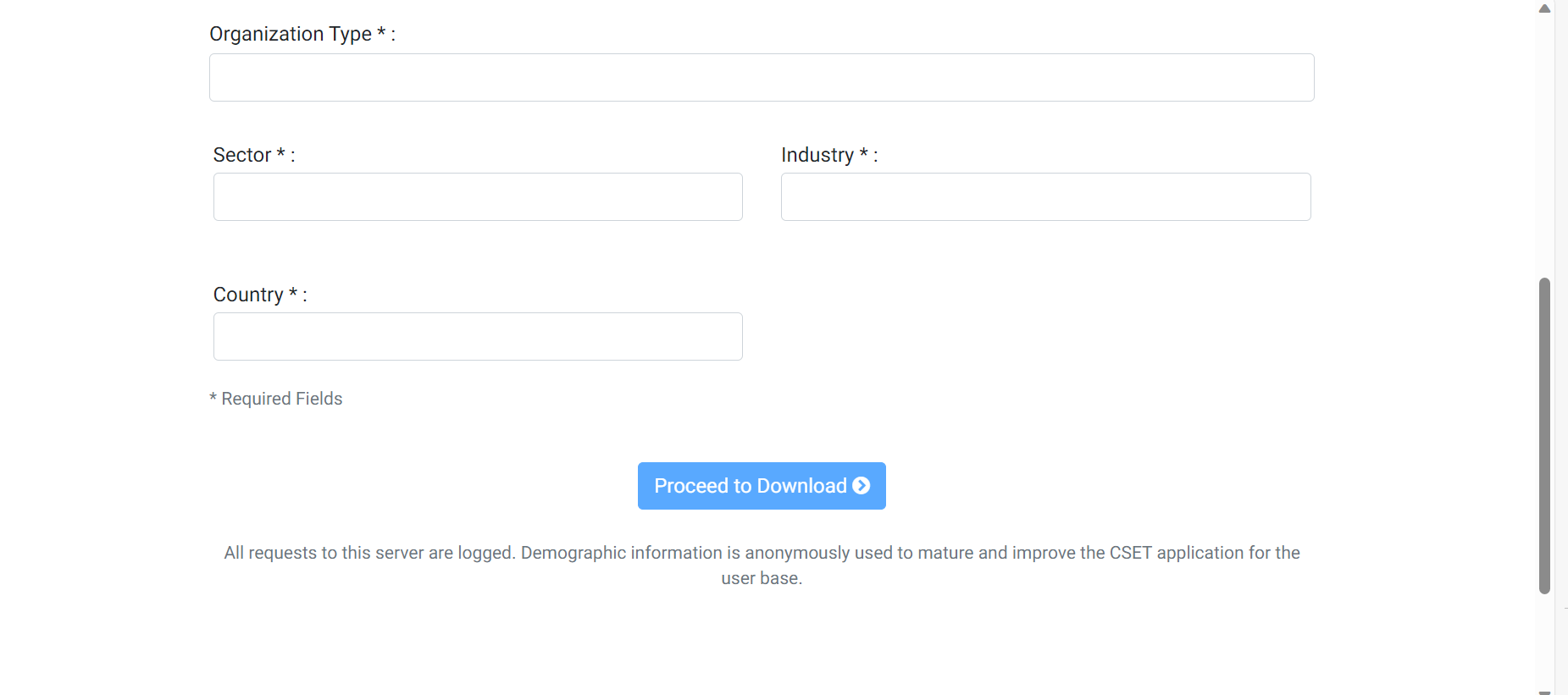Click the Sector label text
1568x695 pixels.
(242, 155)
